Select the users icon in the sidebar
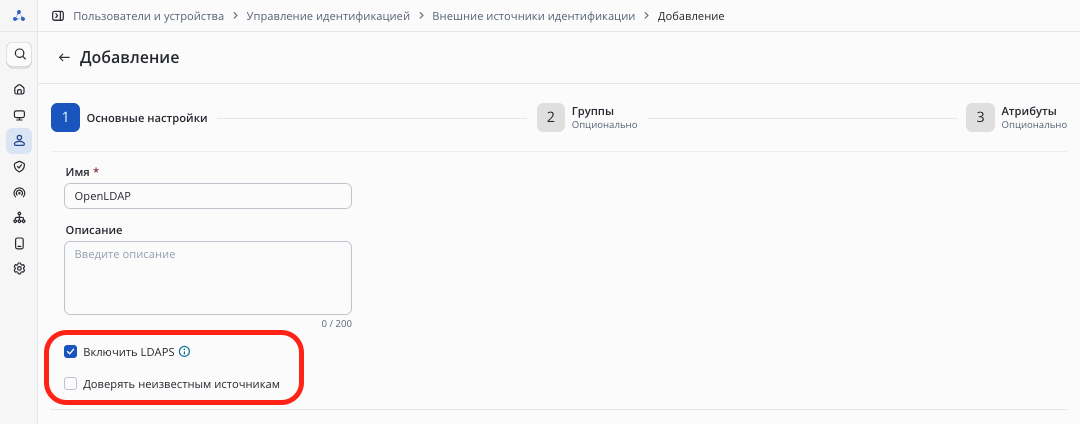The width and height of the screenshot is (1080, 424). coord(19,141)
